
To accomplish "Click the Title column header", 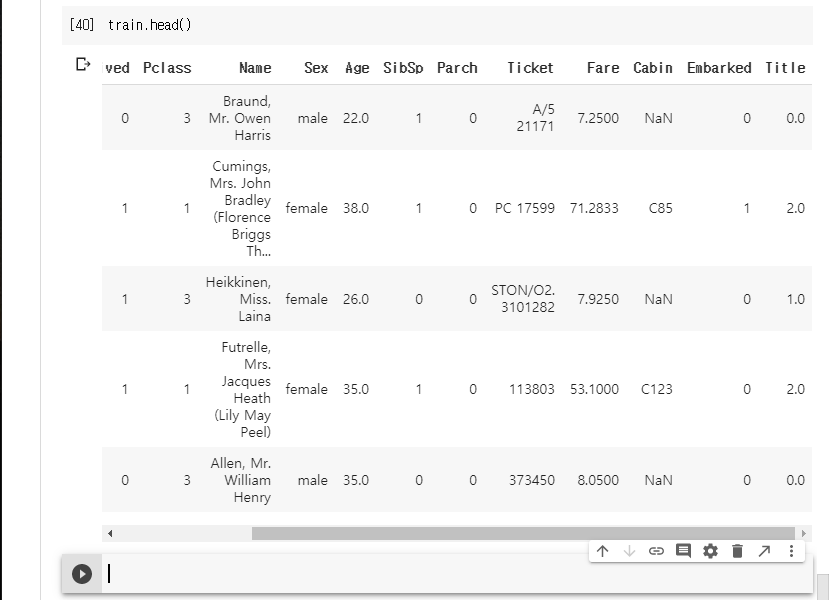I will click(x=785, y=68).
